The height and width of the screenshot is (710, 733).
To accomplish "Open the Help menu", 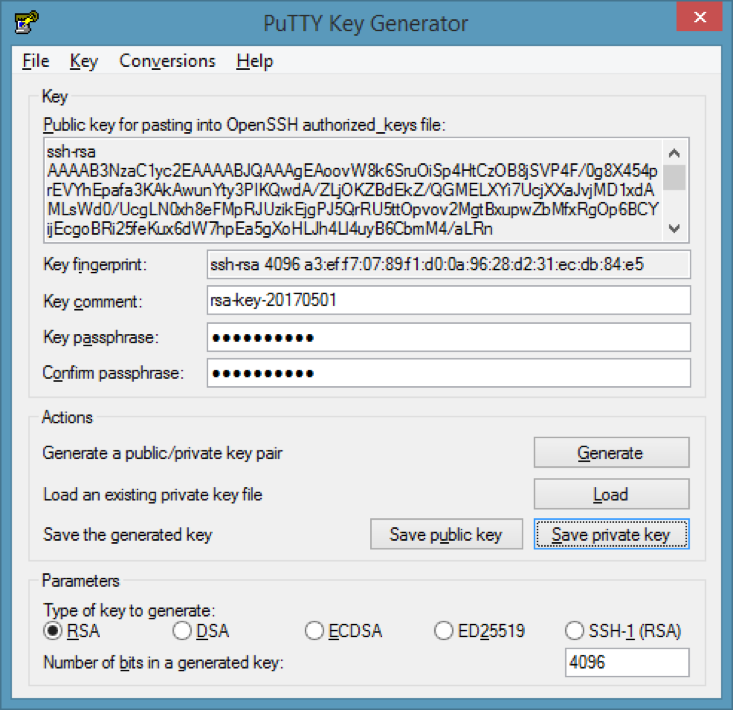I will pyautogui.click(x=254, y=61).
